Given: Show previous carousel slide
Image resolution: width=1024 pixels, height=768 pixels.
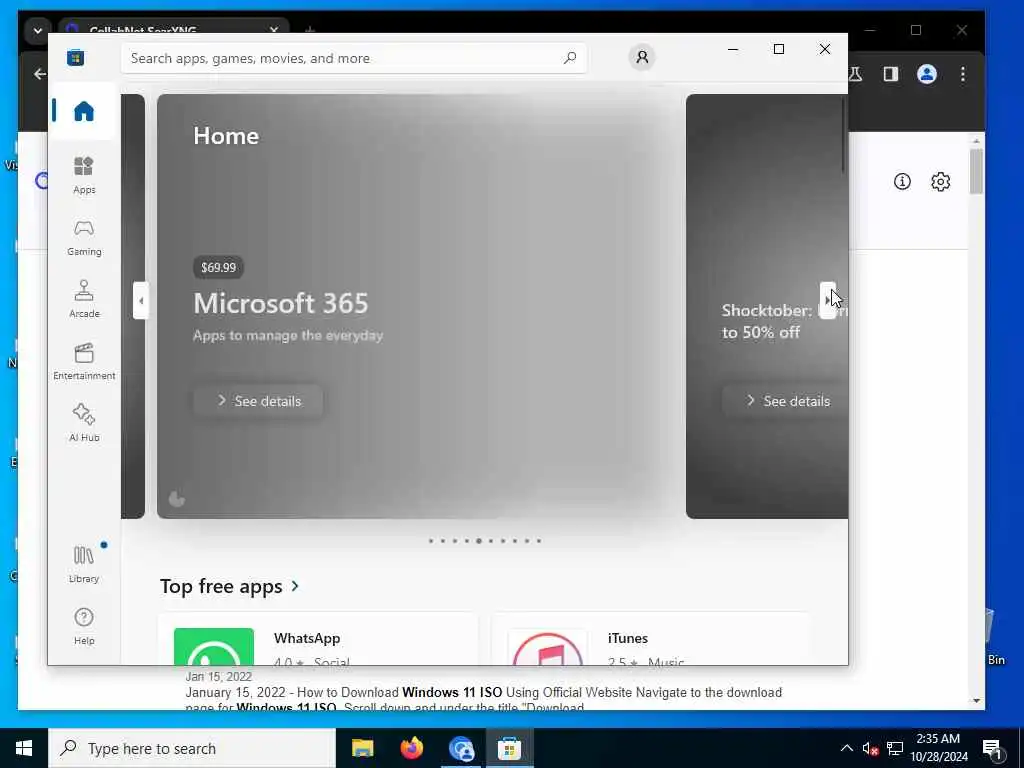Looking at the screenshot, I should coord(140,300).
